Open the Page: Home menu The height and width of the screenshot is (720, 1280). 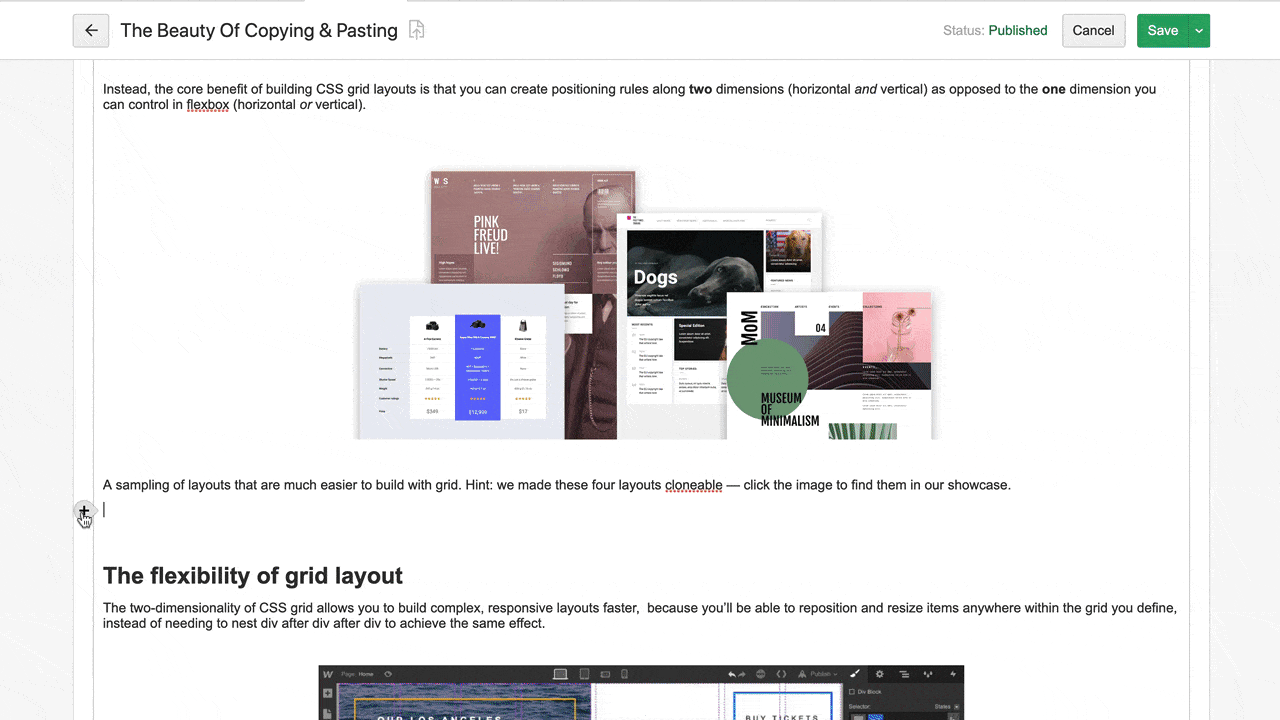(360, 673)
